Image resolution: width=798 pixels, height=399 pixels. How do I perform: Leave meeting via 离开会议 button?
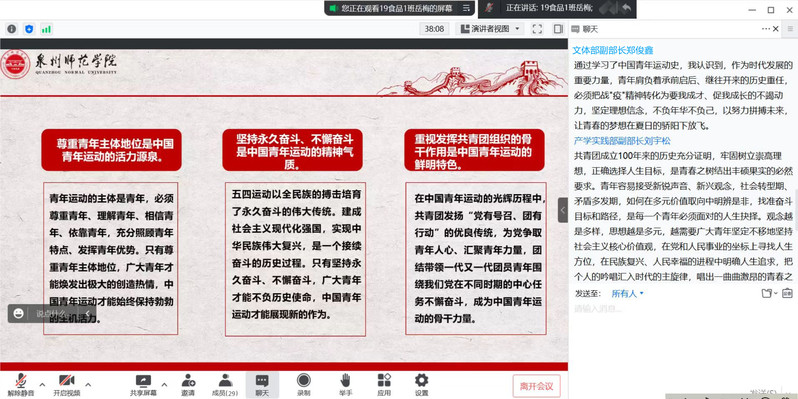[536, 386]
